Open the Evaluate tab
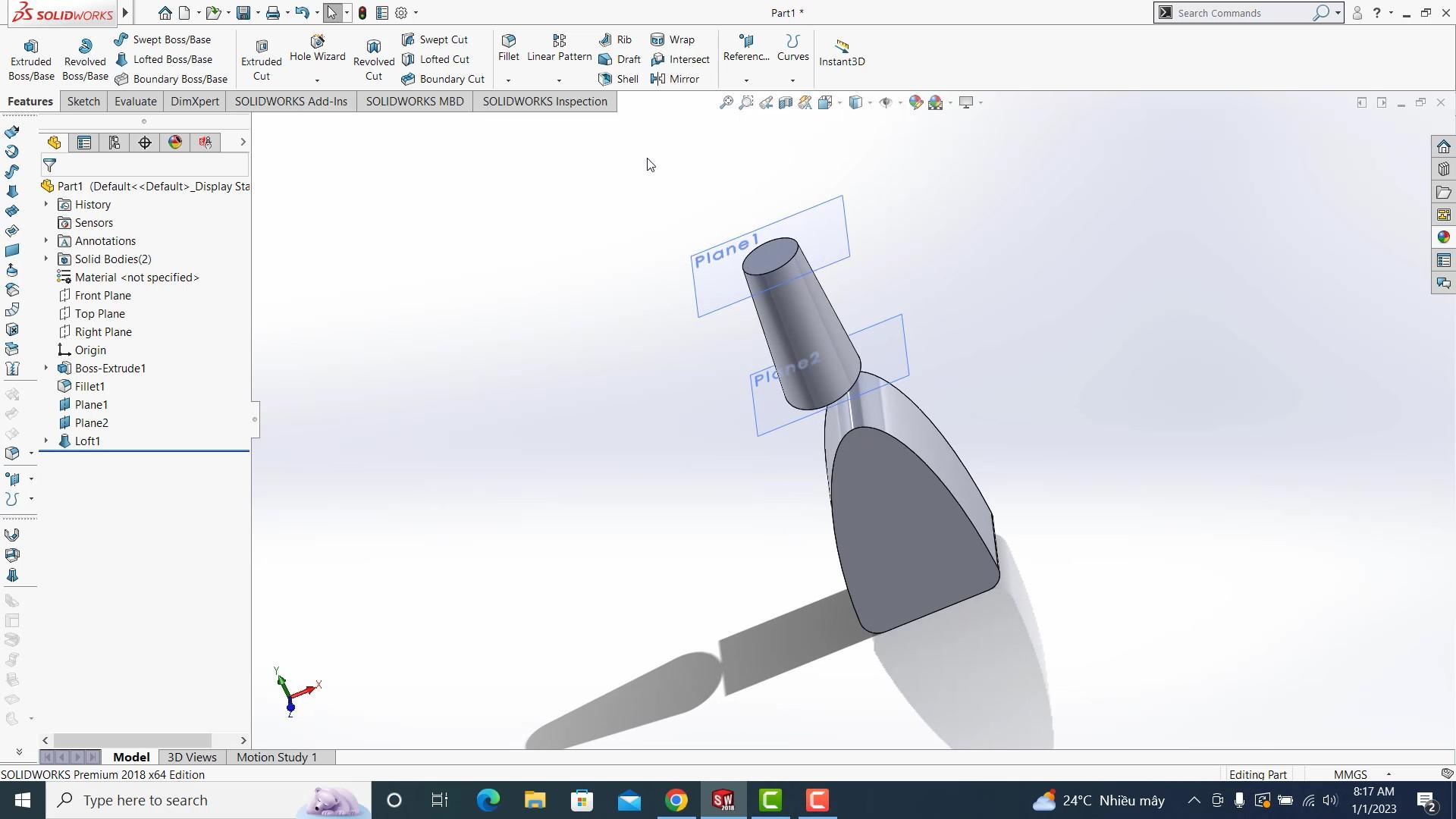 (135, 102)
